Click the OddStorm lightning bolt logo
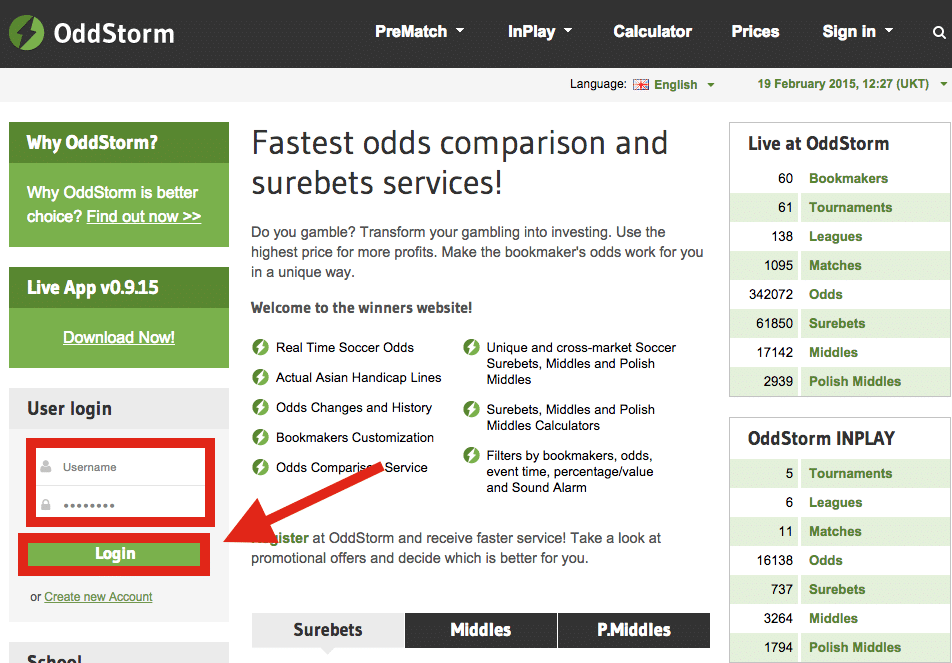952x663 pixels. pos(26,33)
